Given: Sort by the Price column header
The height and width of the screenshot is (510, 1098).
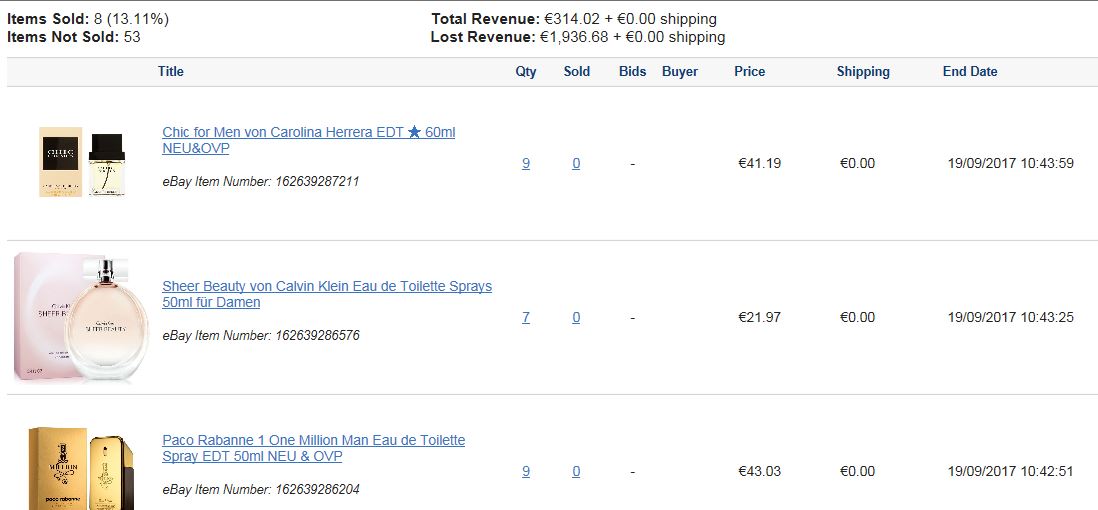Looking at the screenshot, I should (x=749, y=71).
